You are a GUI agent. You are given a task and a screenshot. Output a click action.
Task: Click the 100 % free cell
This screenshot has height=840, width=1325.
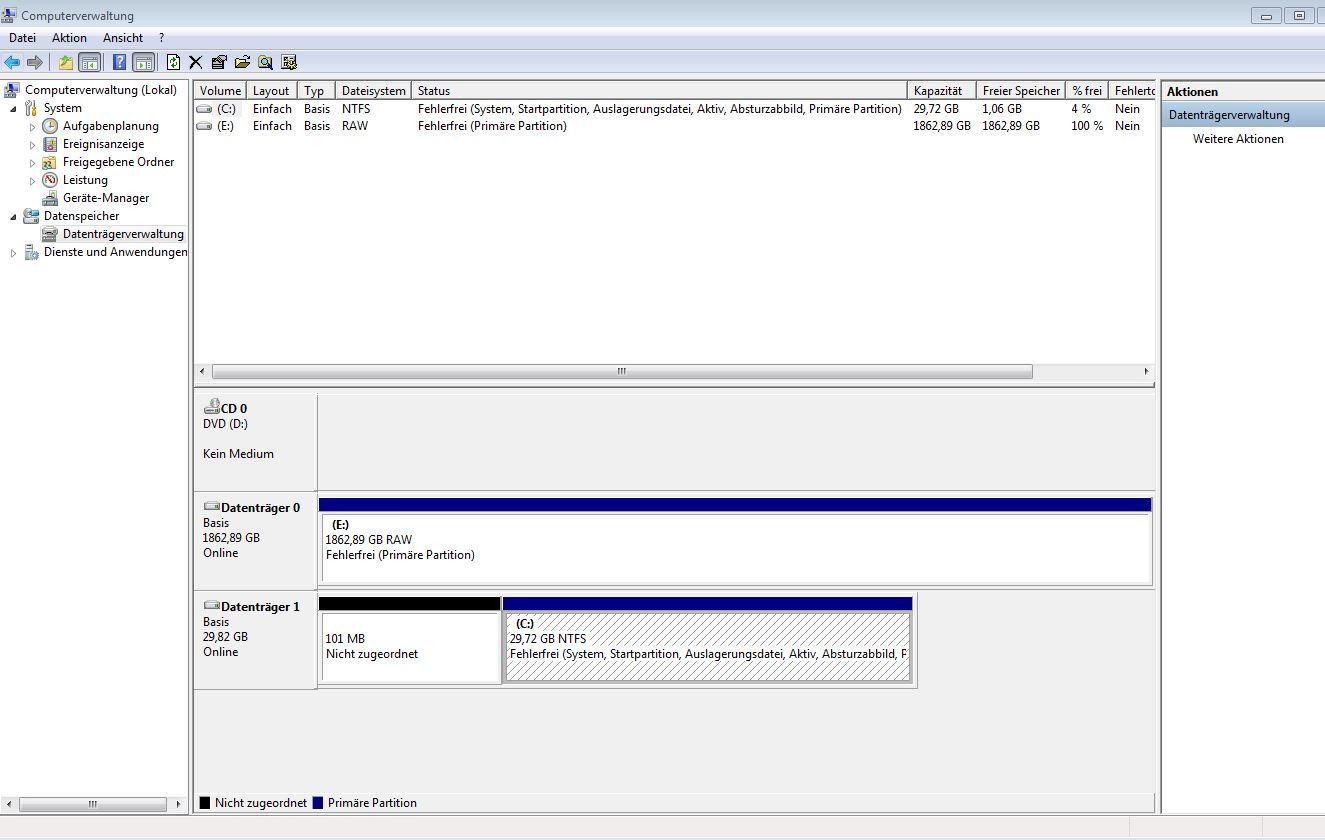[1087, 127]
